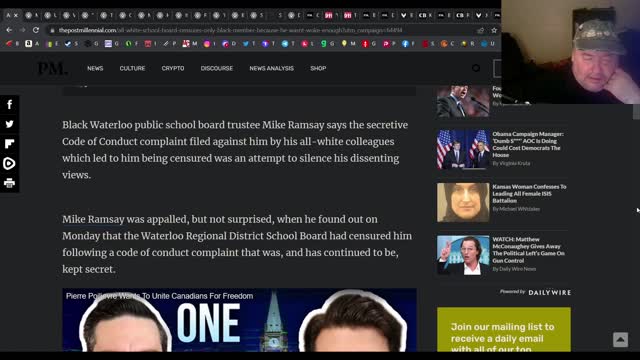Open Matthew McConaughey gun control article
This screenshot has width=640, height=360.
point(528,250)
